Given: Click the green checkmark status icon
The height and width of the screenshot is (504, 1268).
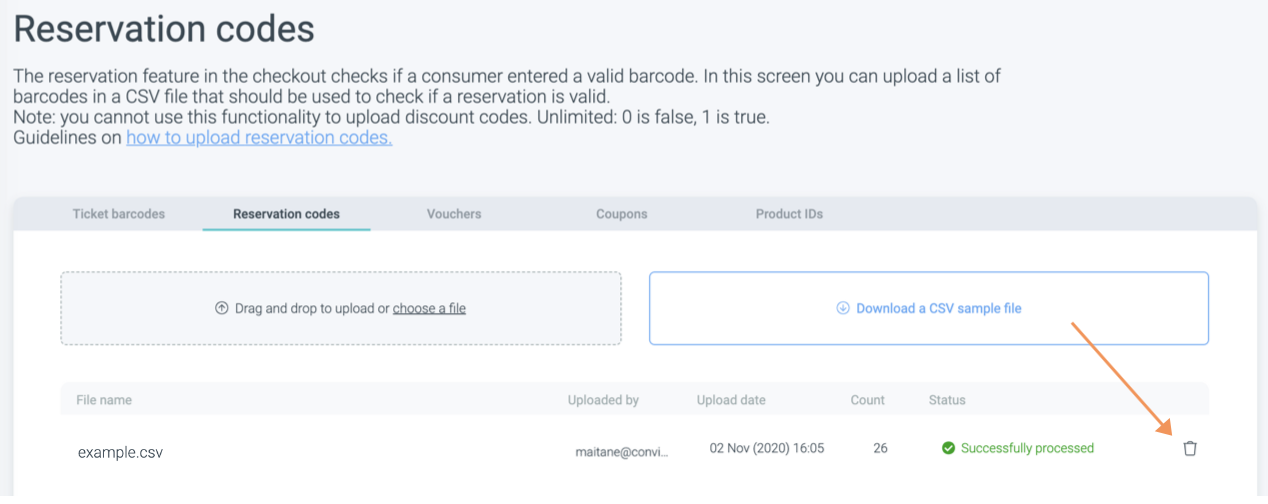Looking at the screenshot, I should point(948,448).
